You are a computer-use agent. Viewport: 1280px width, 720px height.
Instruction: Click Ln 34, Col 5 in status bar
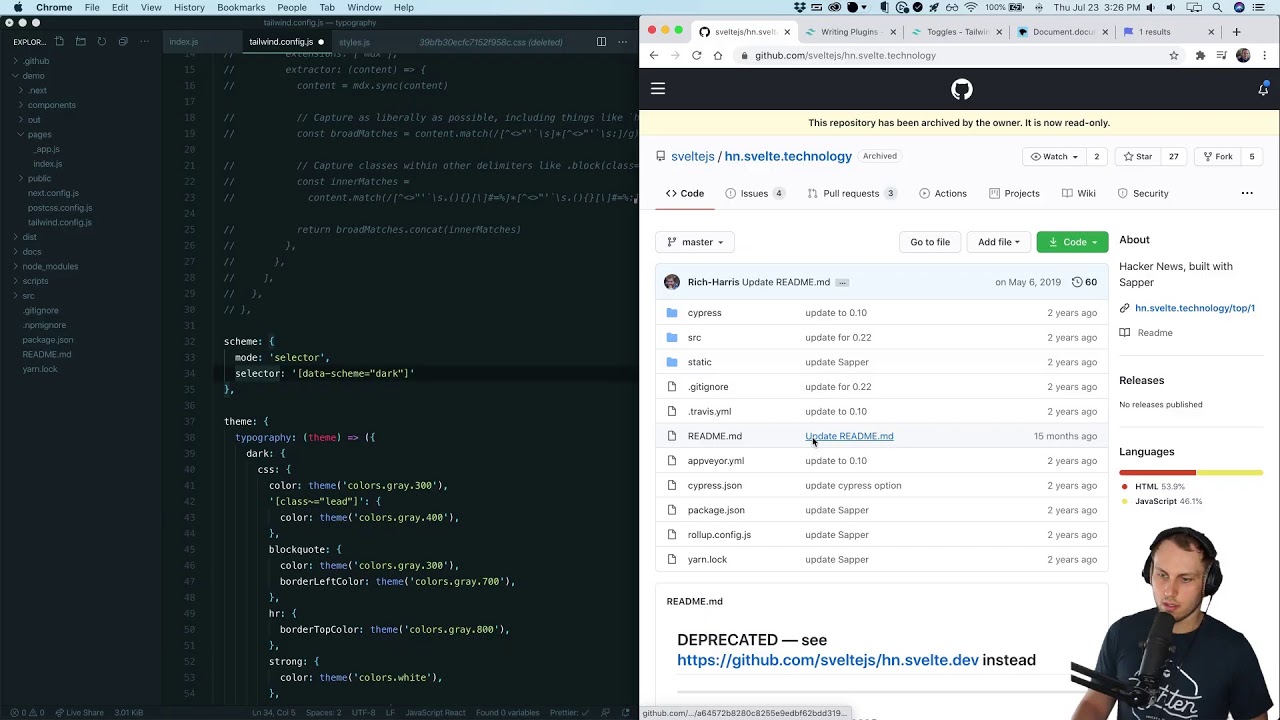pyautogui.click(x=274, y=713)
